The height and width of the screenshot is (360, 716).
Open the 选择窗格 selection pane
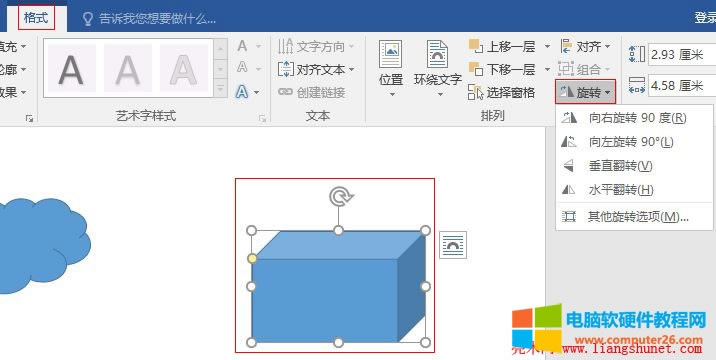pyautogui.click(x=502, y=93)
